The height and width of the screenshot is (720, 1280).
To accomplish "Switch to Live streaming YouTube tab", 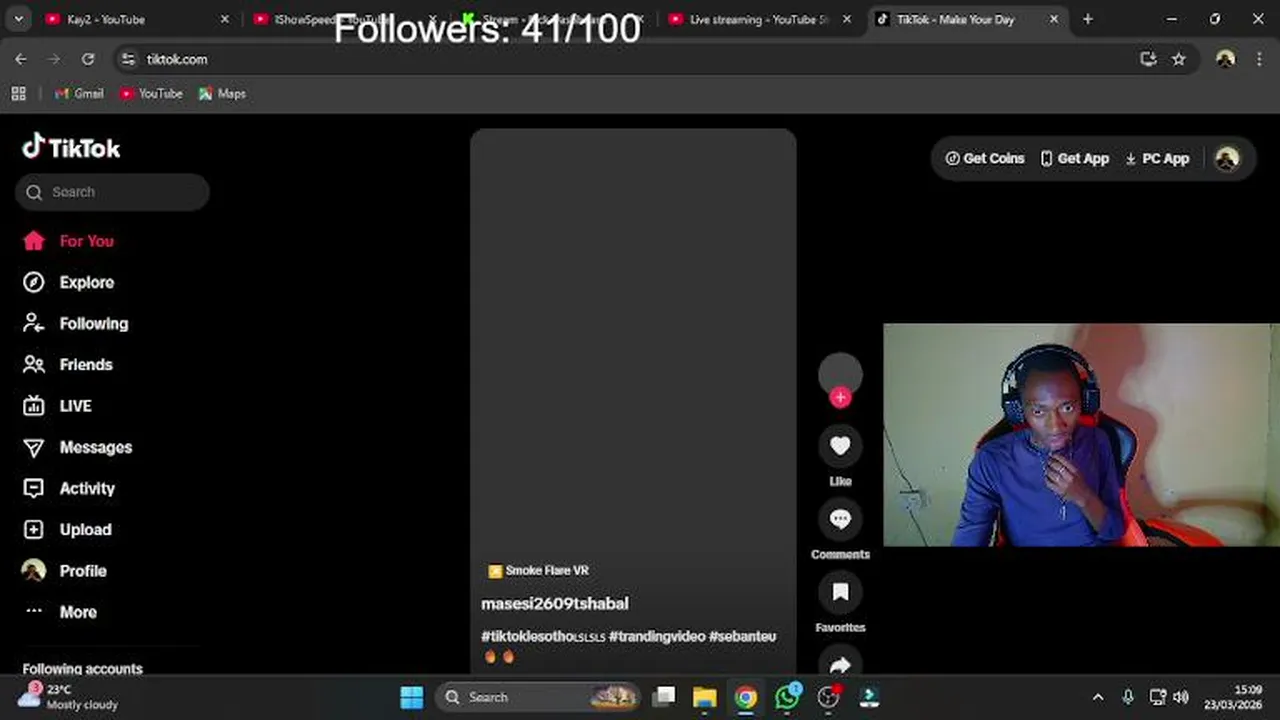I will tap(759, 19).
